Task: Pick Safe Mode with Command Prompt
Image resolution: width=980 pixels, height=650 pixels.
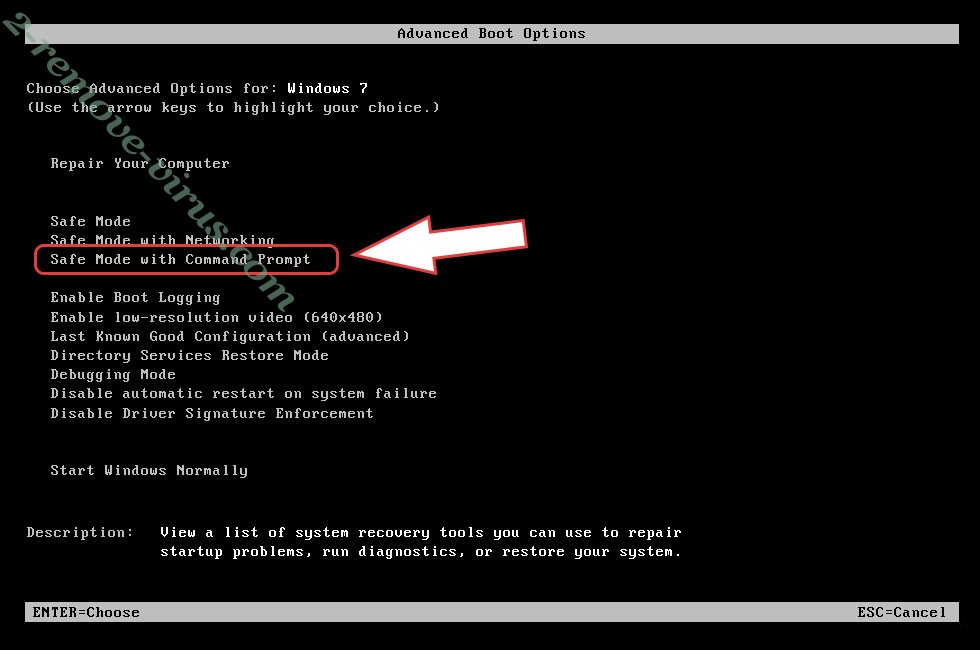Action: pyautogui.click(x=180, y=259)
